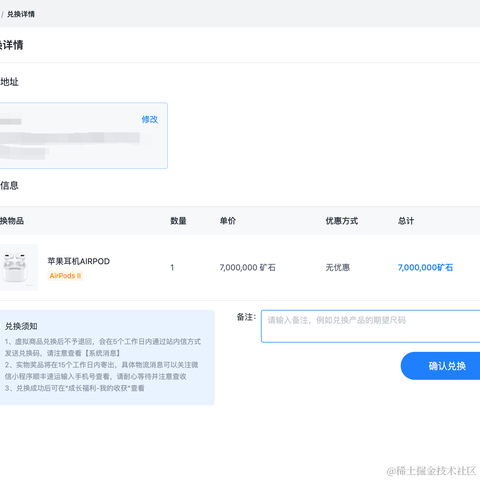This screenshot has height=480, width=480.
Task: Click the 总计 column header
Action: tap(406, 221)
